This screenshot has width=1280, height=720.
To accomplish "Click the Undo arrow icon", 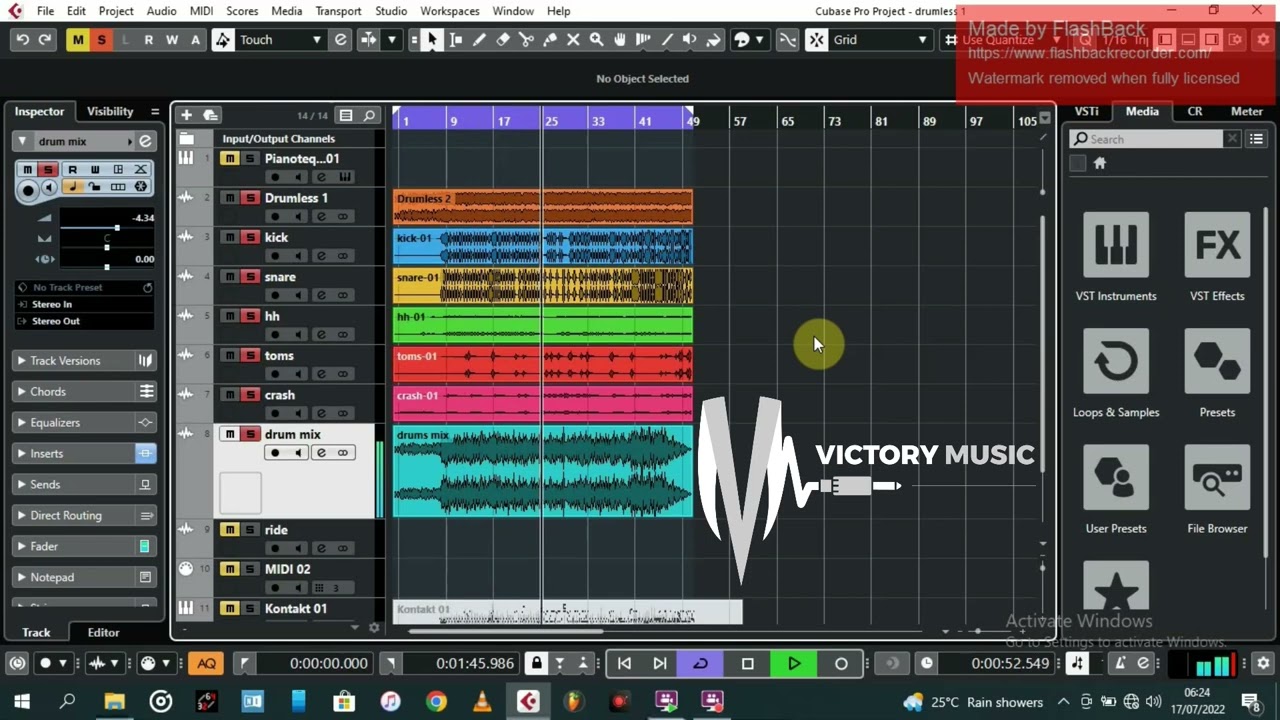I will (22, 40).
